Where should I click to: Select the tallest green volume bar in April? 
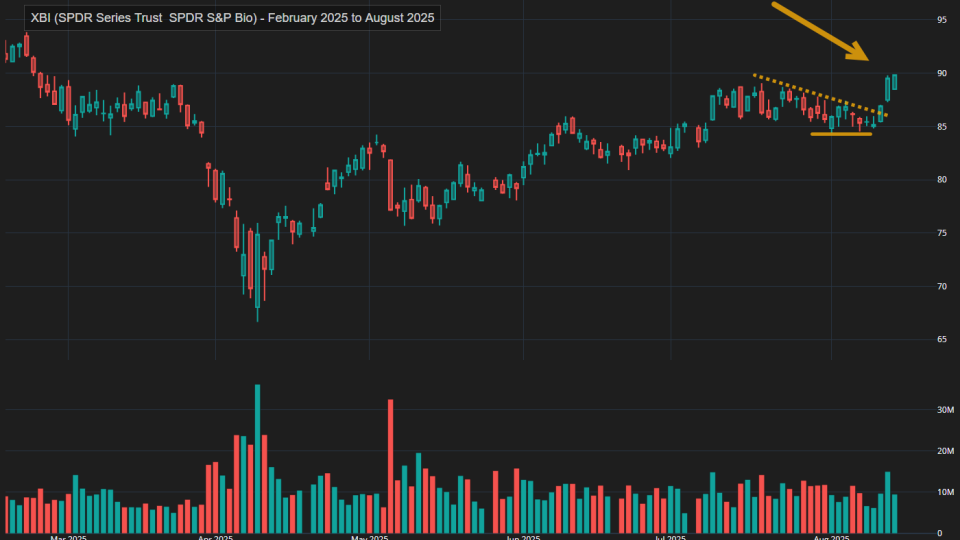click(257, 459)
